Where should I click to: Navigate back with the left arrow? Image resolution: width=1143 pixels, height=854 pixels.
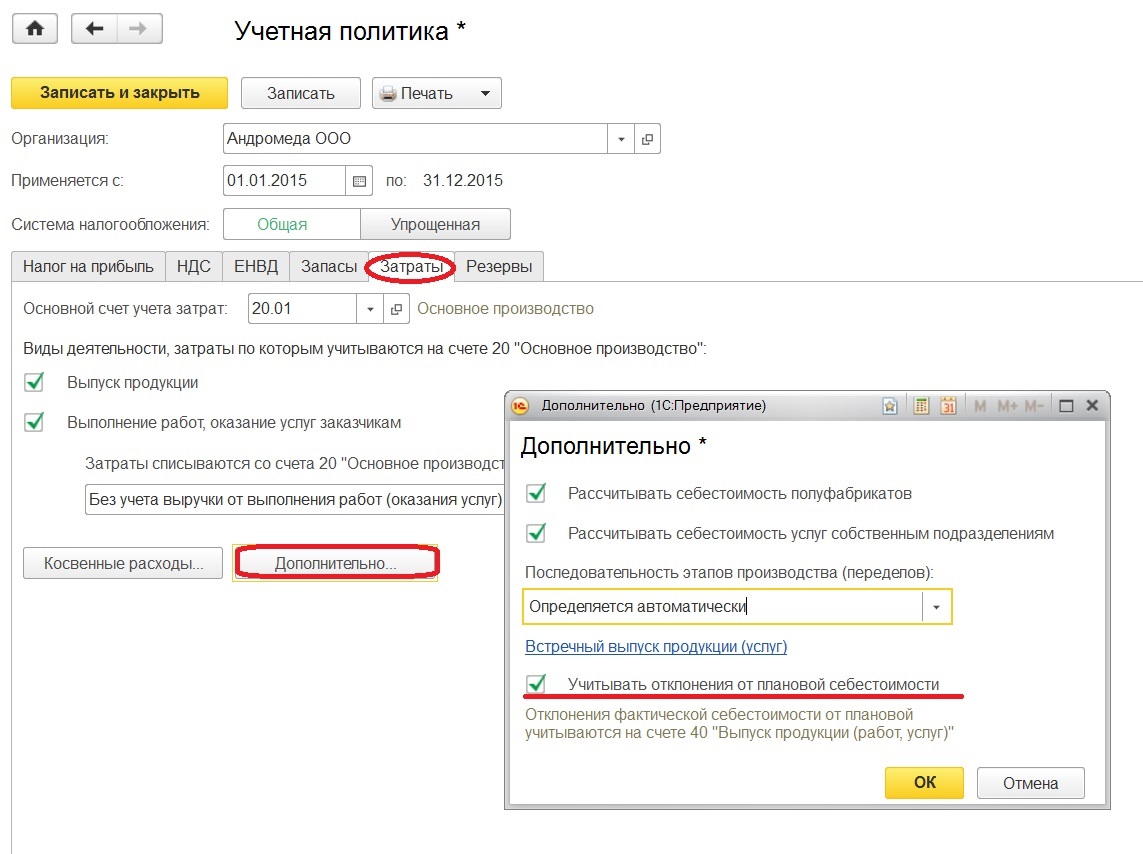click(94, 29)
